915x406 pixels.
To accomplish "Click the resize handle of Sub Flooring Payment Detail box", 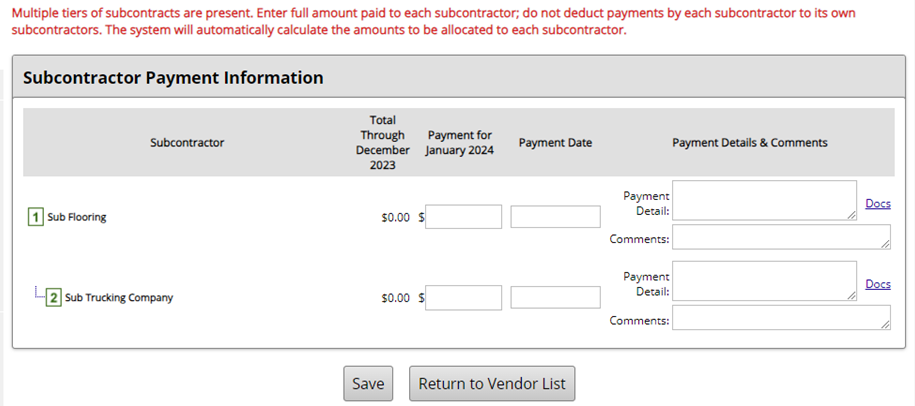I will click(x=852, y=215).
